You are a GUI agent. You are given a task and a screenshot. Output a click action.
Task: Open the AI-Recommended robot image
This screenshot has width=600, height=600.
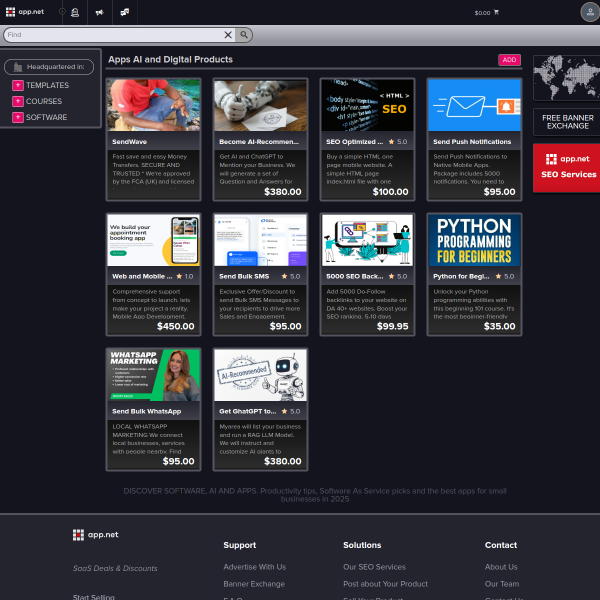(x=260, y=375)
